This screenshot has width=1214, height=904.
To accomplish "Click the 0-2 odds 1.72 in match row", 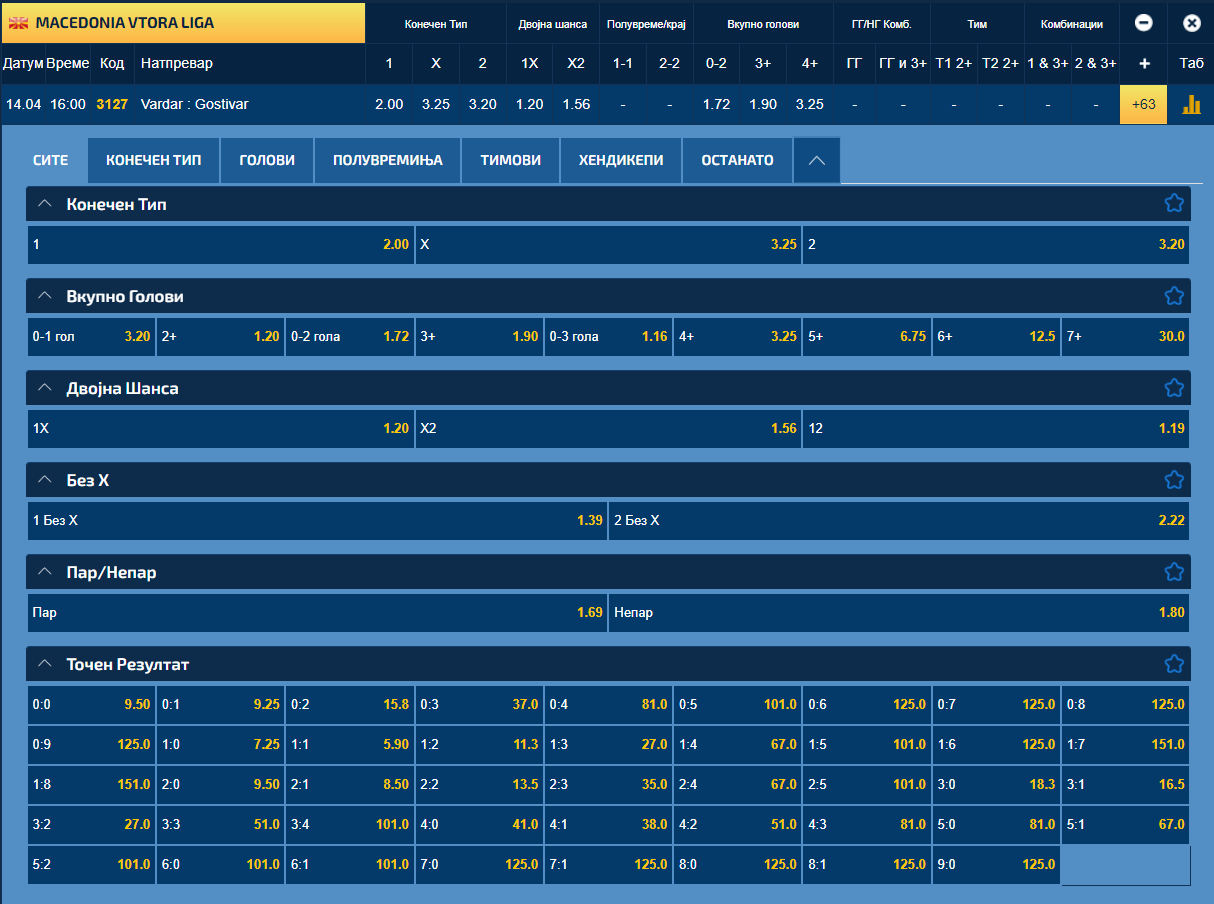I will point(716,104).
